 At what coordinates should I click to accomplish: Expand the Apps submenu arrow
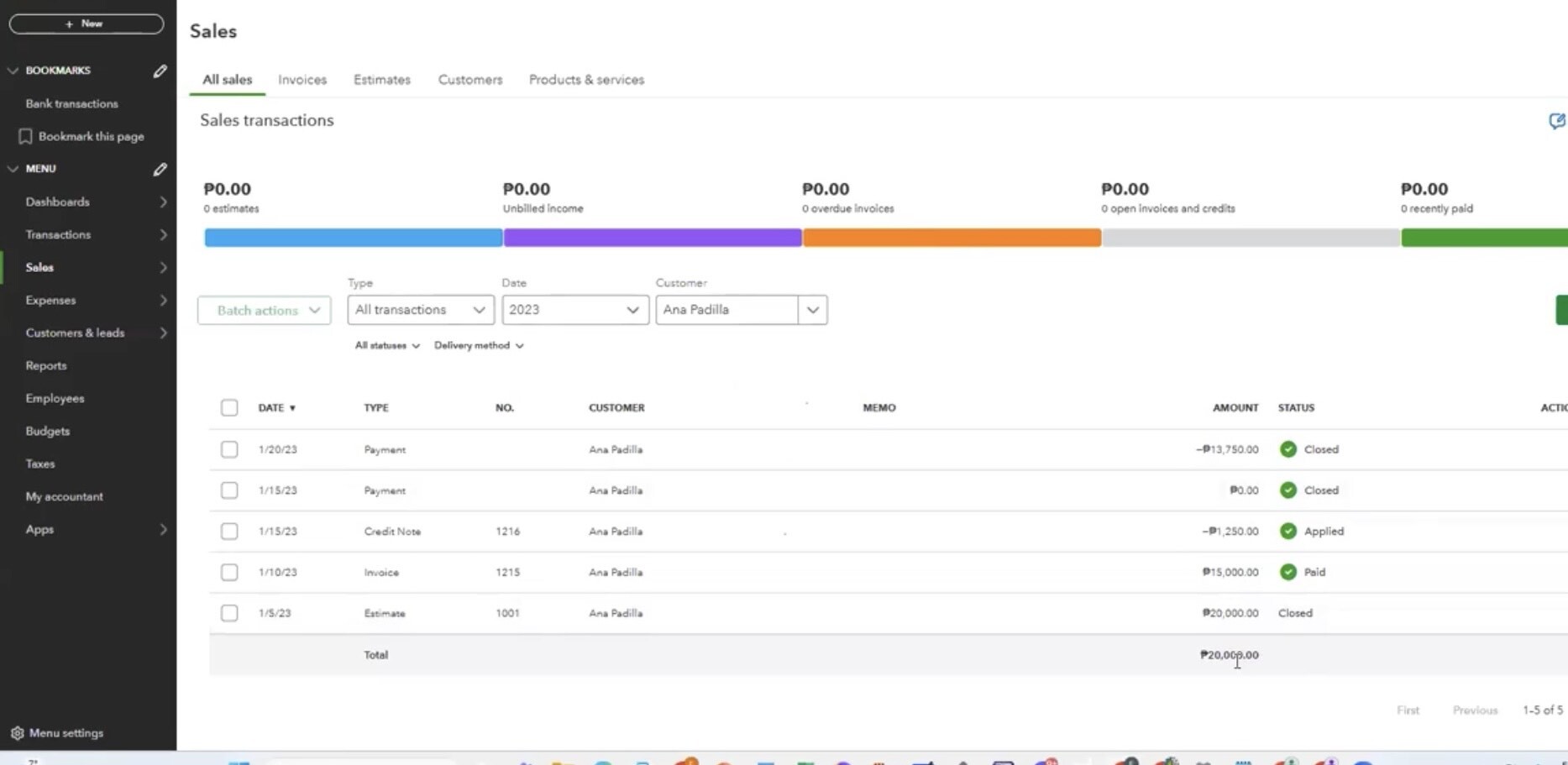(163, 530)
